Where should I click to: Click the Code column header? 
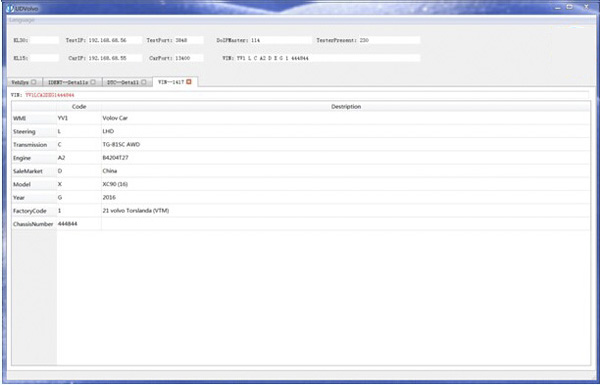(x=79, y=106)
